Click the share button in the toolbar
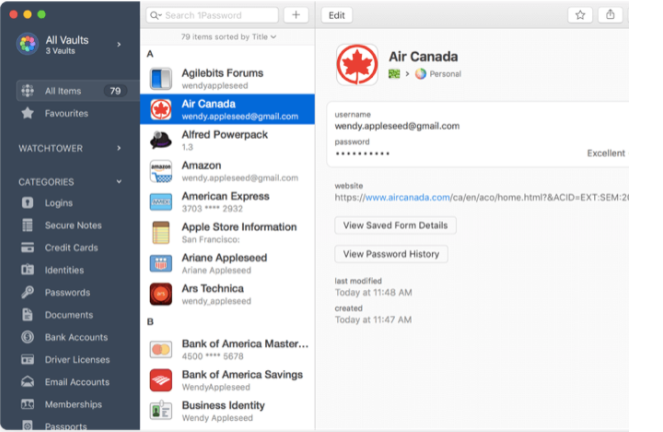The image size is (663, 432). coord(610,15)
